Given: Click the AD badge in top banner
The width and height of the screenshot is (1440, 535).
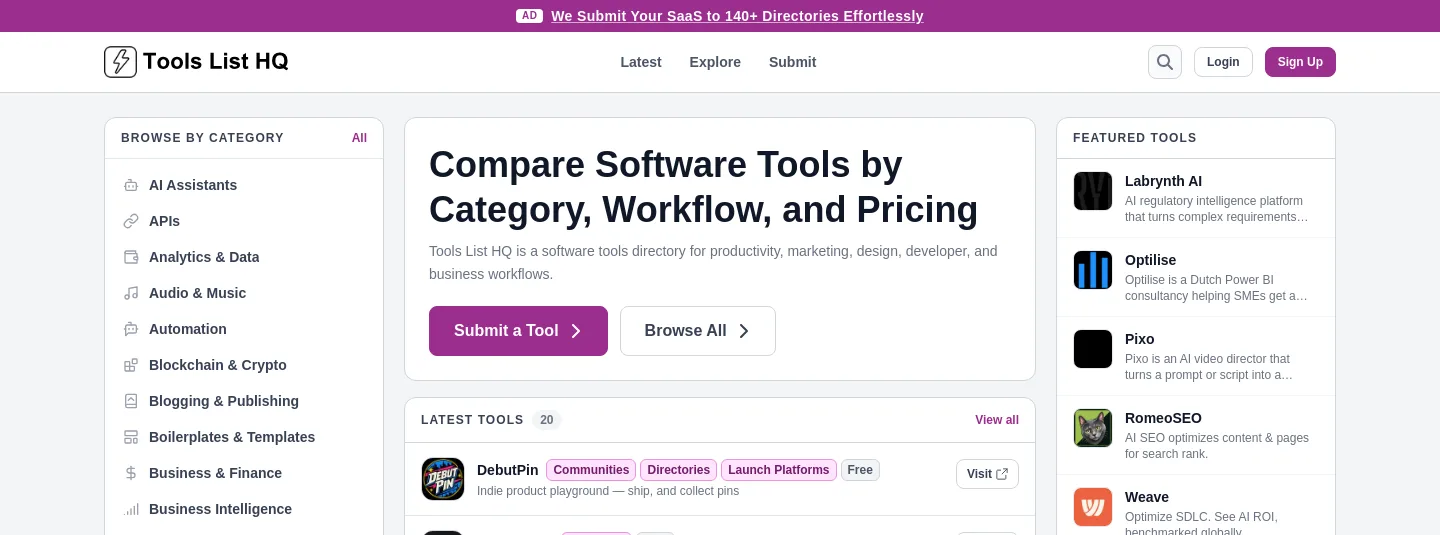Looking at the screenshot, I should point(530,16).
